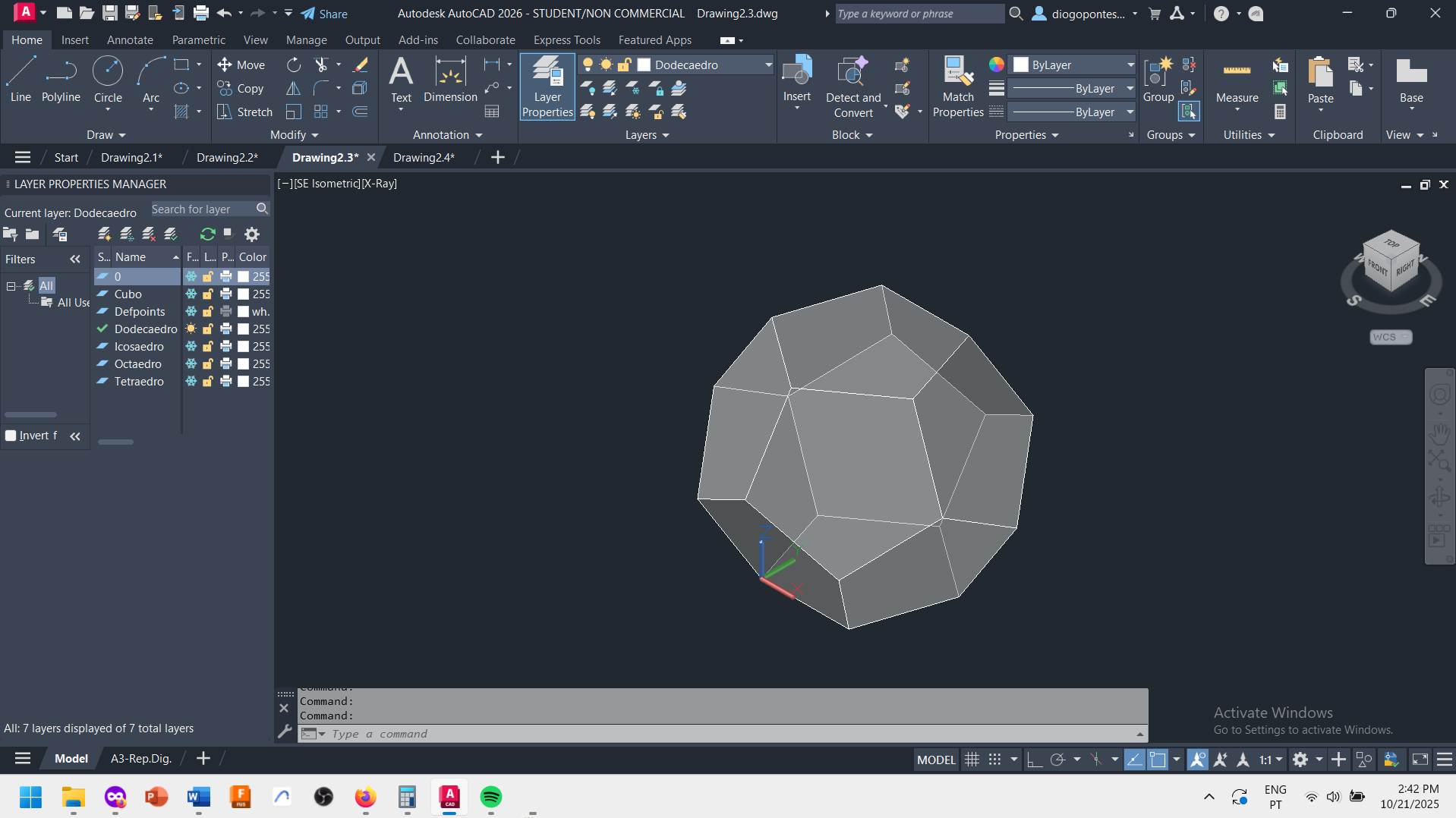Click the Icosaedro layer color swatch

pyautogui.click(x=244, y=347)
